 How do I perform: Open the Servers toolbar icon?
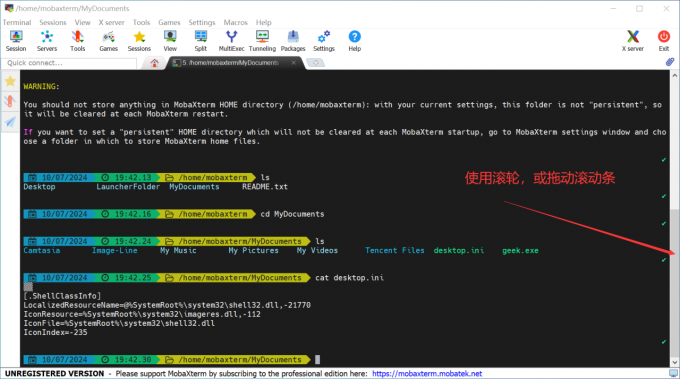click(47, 41)
